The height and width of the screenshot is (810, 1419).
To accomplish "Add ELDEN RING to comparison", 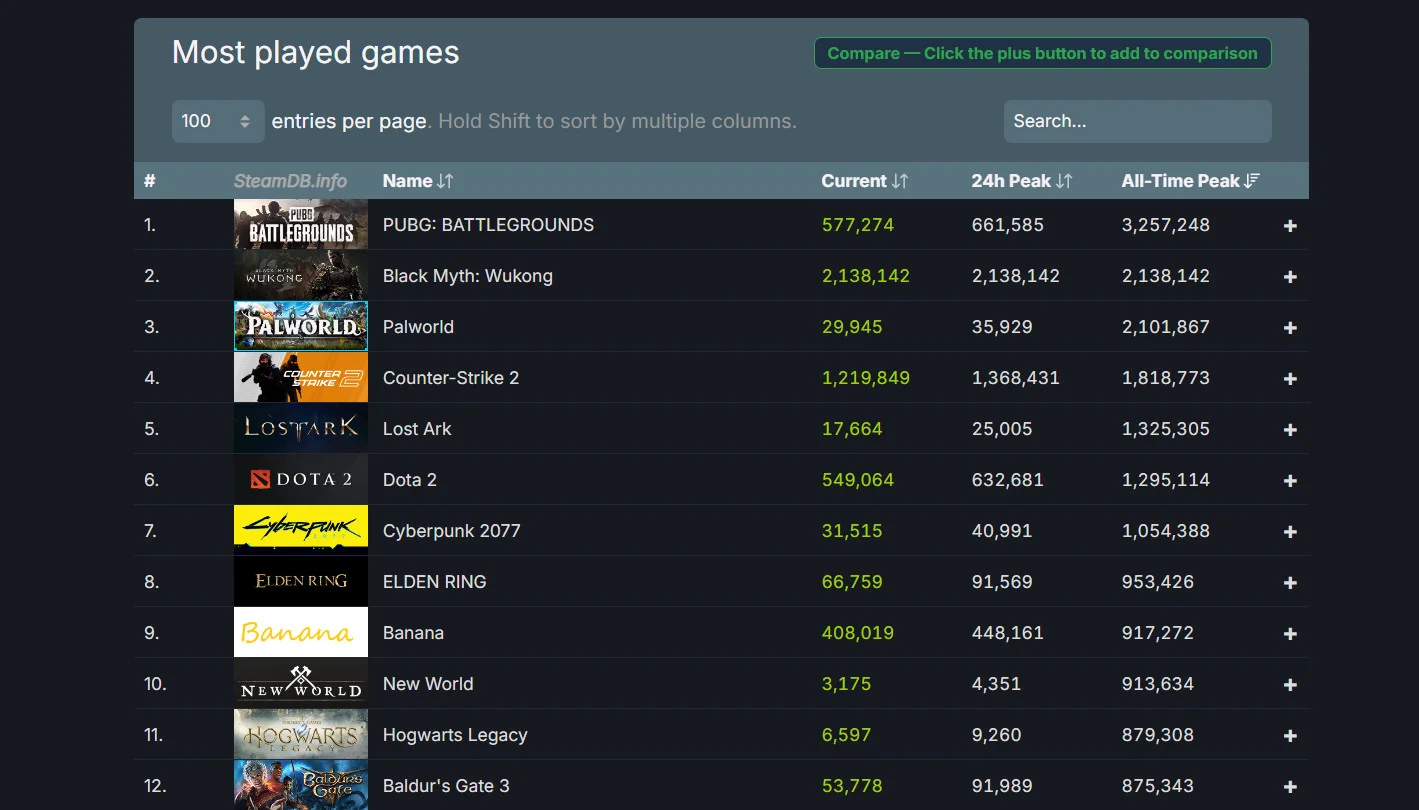I will [x=1290, y=583].
